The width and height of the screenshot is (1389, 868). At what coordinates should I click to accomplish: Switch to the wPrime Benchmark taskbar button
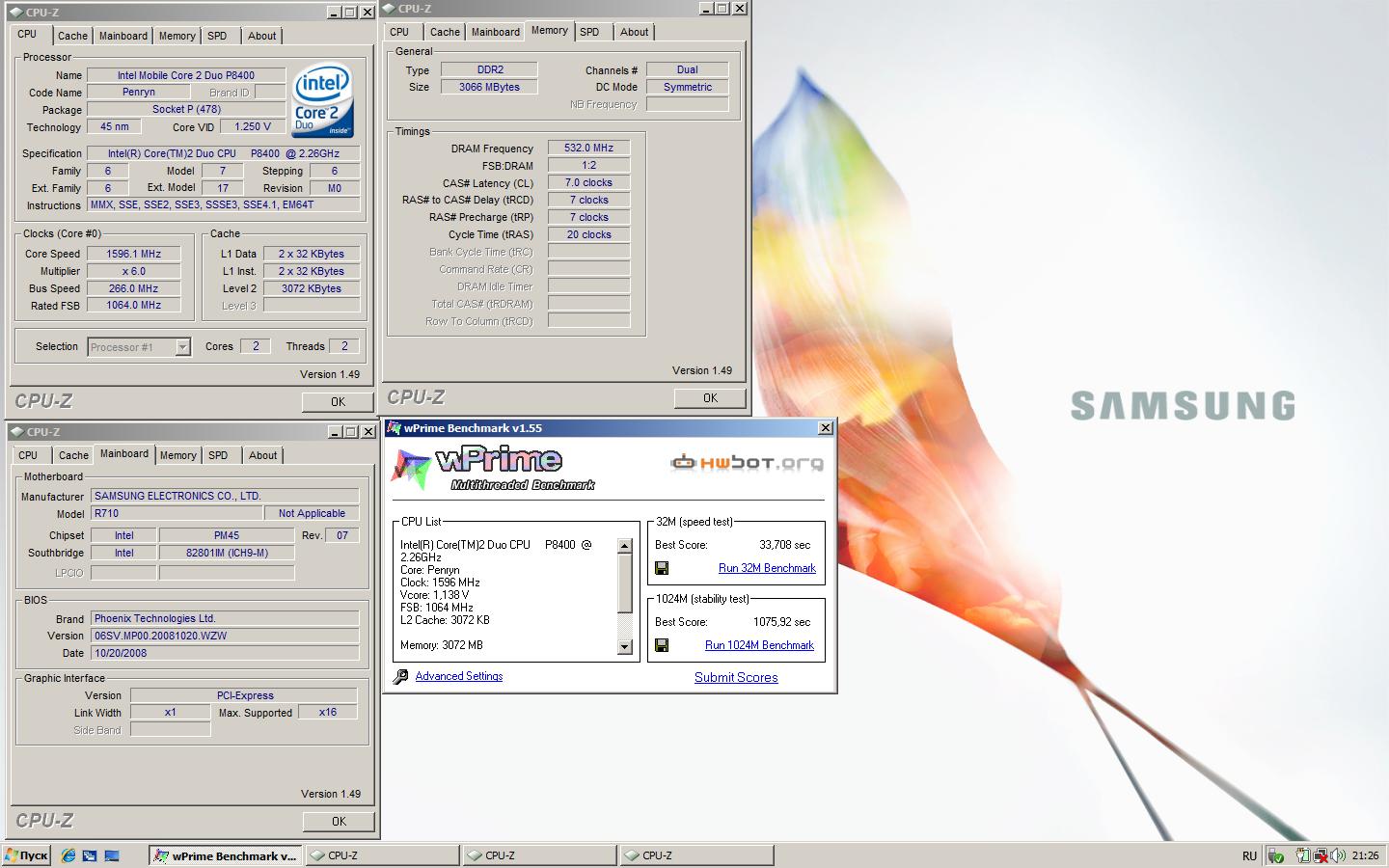coord(226,855)
